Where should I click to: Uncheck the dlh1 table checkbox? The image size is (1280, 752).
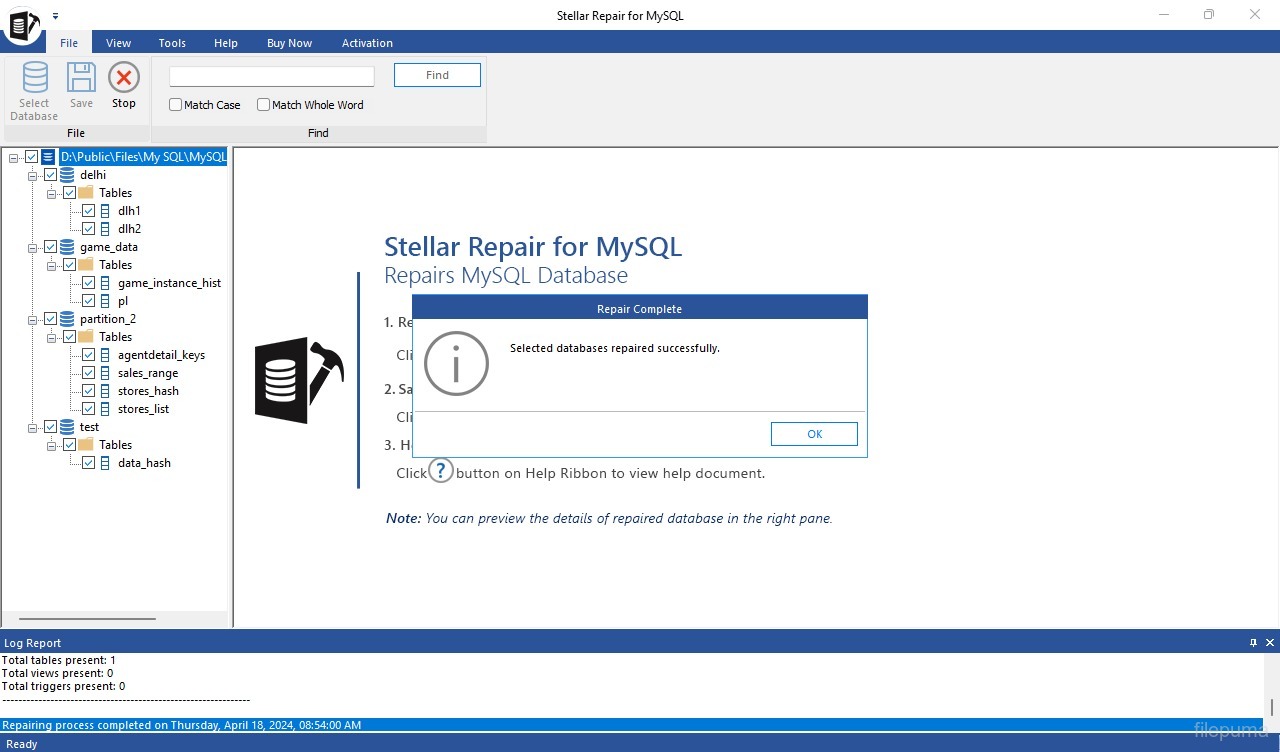click(x=89, y=211)
